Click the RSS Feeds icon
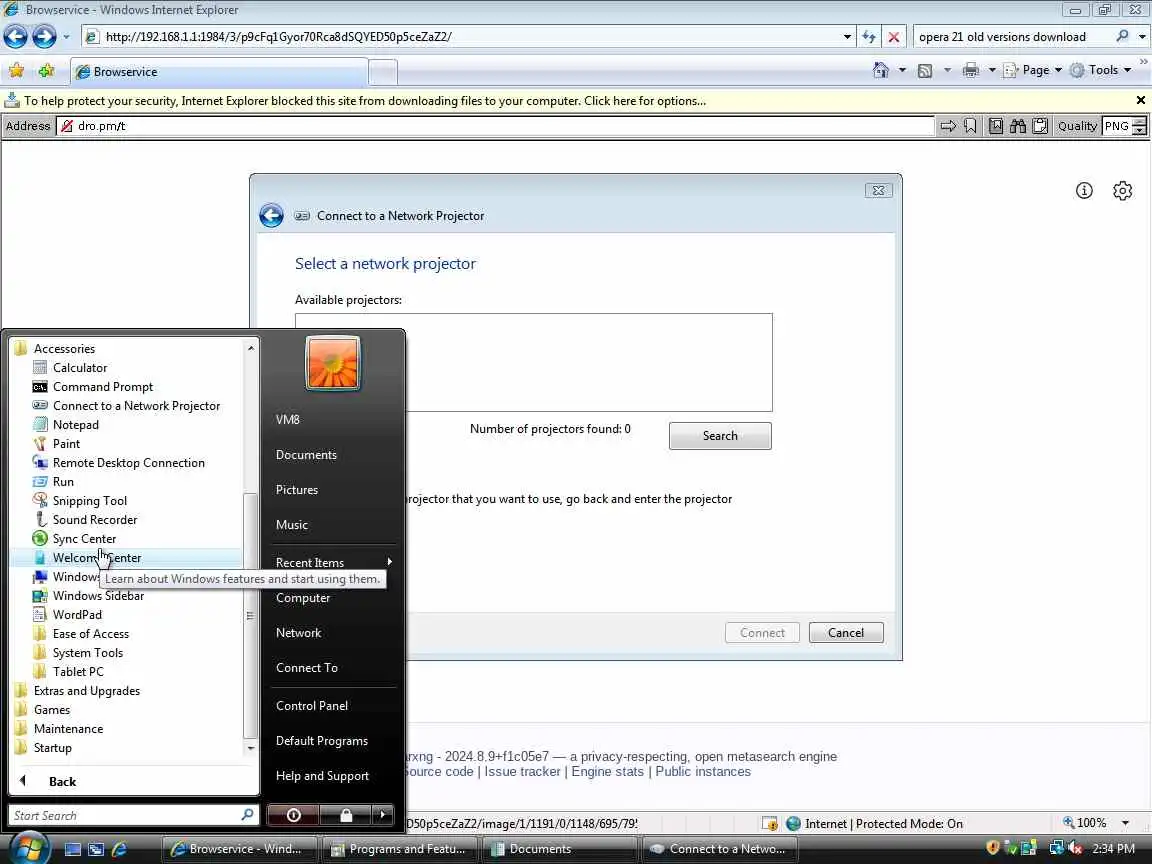The image size is (1152, 864). 925,71
